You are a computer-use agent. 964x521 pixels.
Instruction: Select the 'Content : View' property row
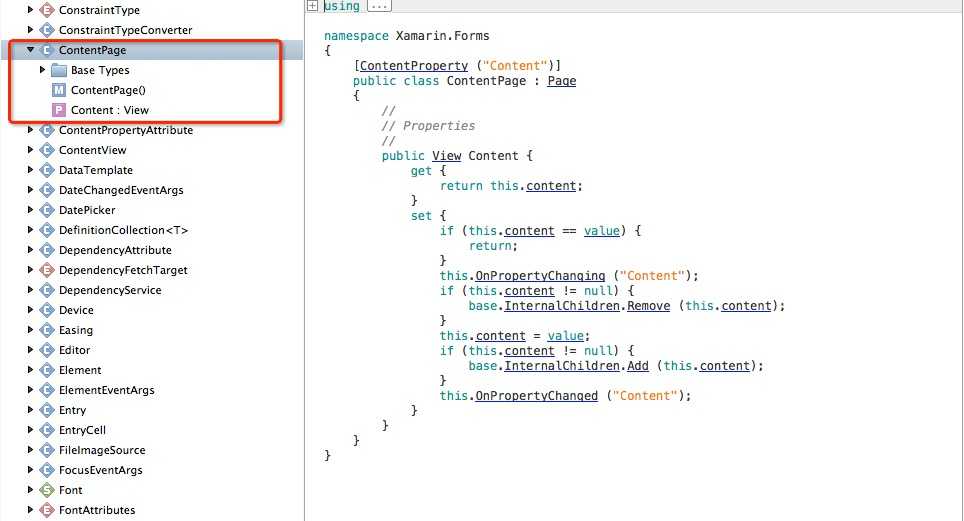click(109, 110)
